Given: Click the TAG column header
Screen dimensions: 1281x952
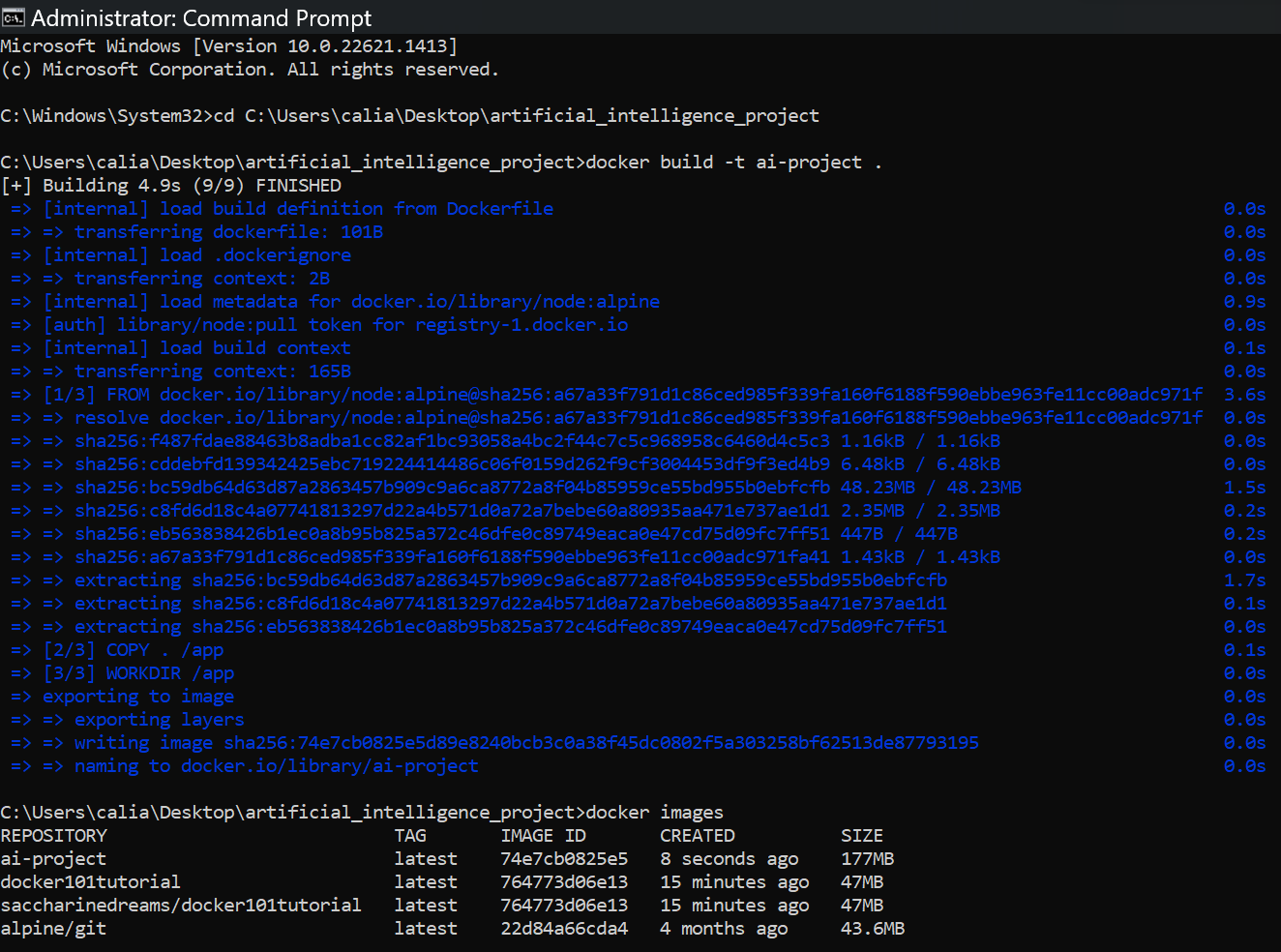Looking at the screenshot, I should pyautogui.click(x=410, y=836).
